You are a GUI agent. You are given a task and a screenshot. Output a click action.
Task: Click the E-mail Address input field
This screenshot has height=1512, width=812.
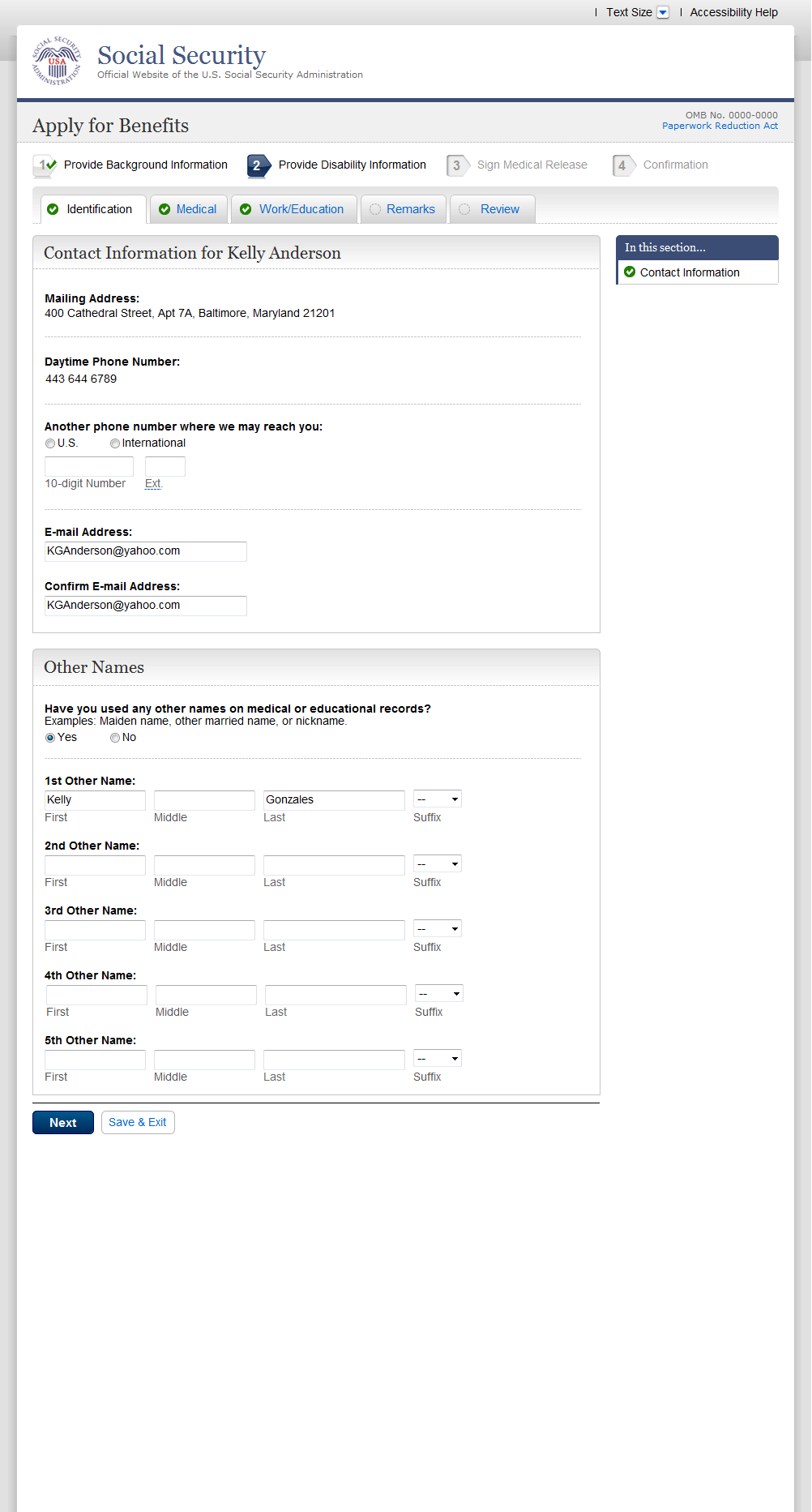point(146,551)
